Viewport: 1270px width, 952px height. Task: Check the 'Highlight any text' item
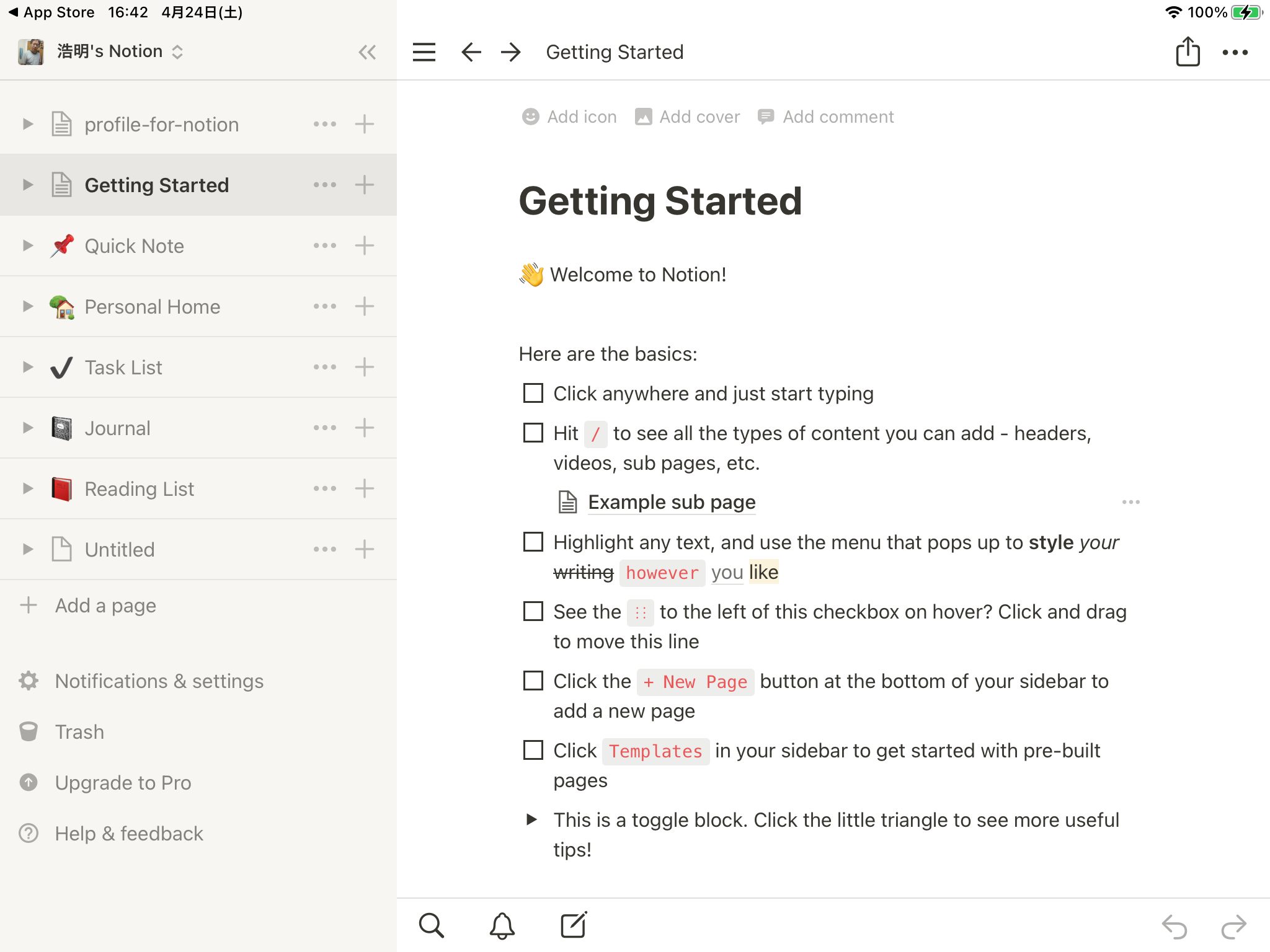pyautogui.click(x=533, y=542)
